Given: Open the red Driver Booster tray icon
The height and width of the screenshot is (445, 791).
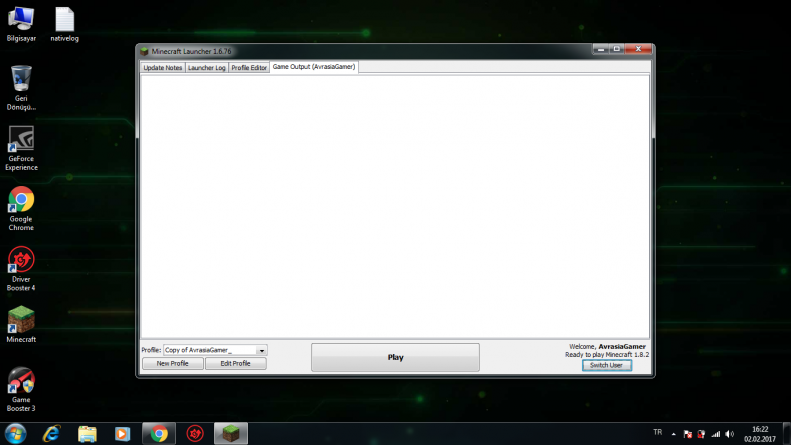Looking at the screenshot, I should [x=701, y=434].
